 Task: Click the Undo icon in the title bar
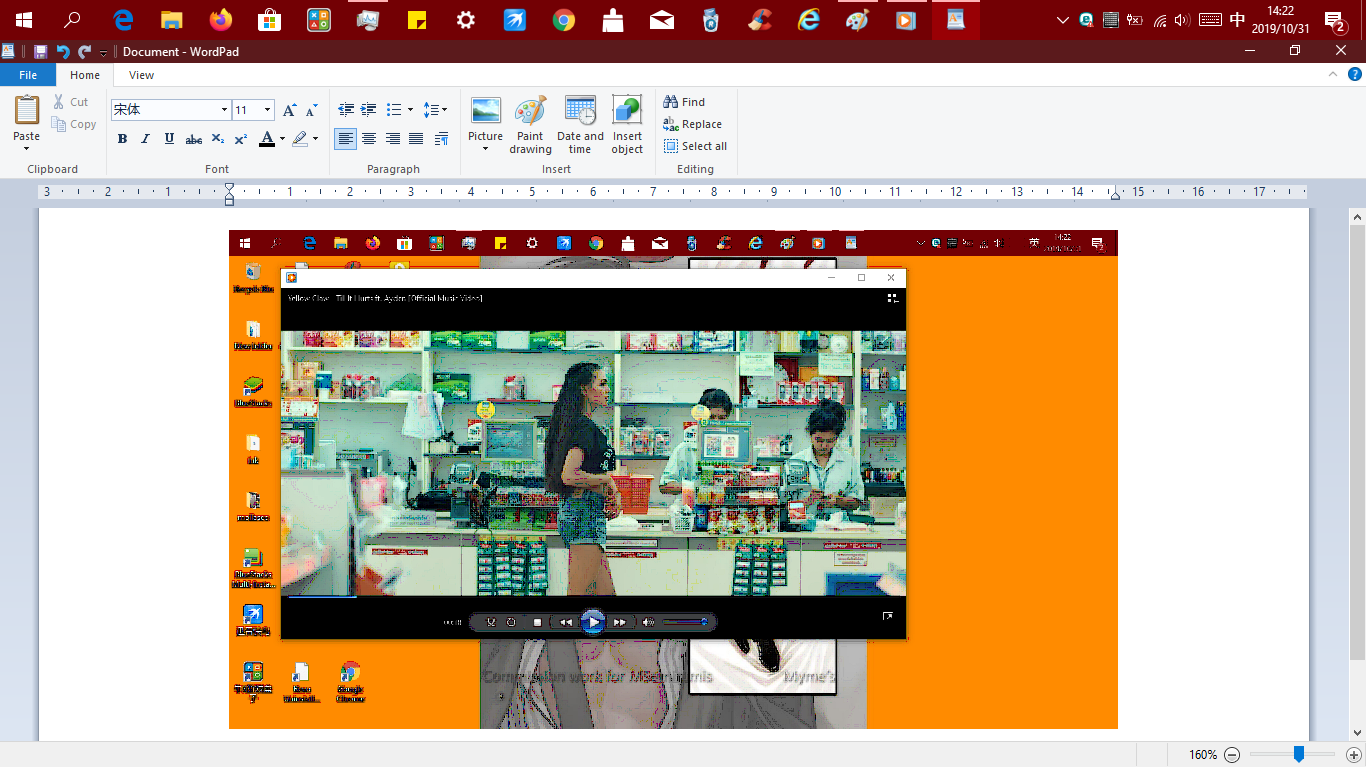point(63,51)
